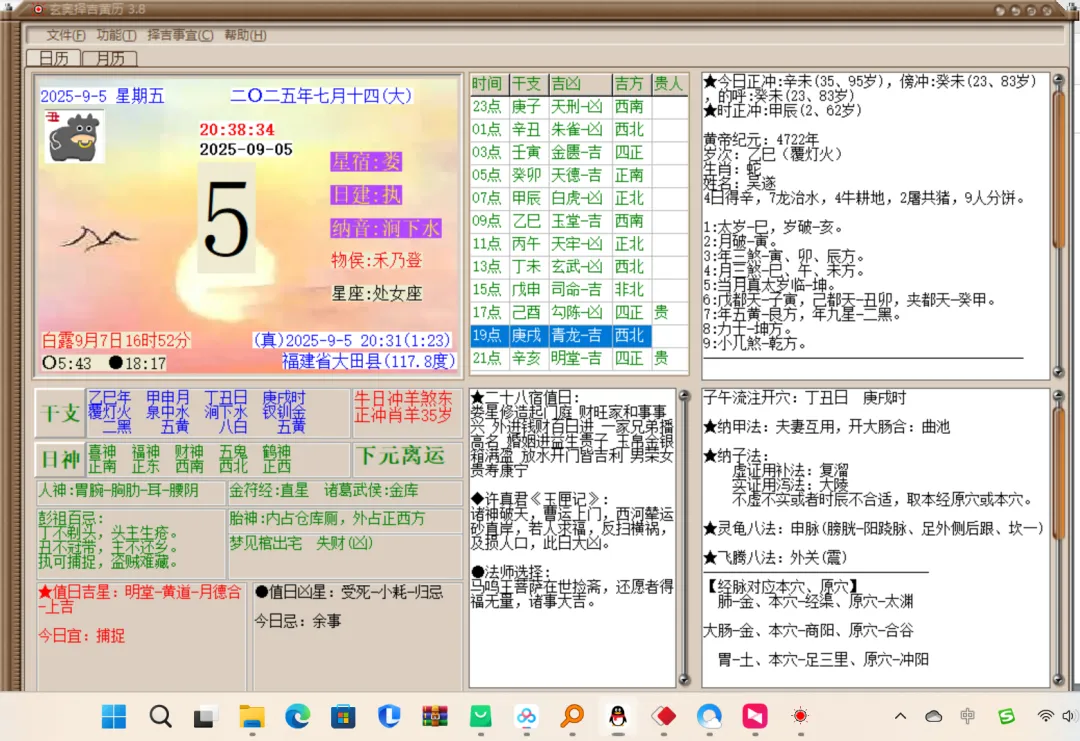
Task: Open the 择吉事宜 menu
Action: (x=180, y=35)
